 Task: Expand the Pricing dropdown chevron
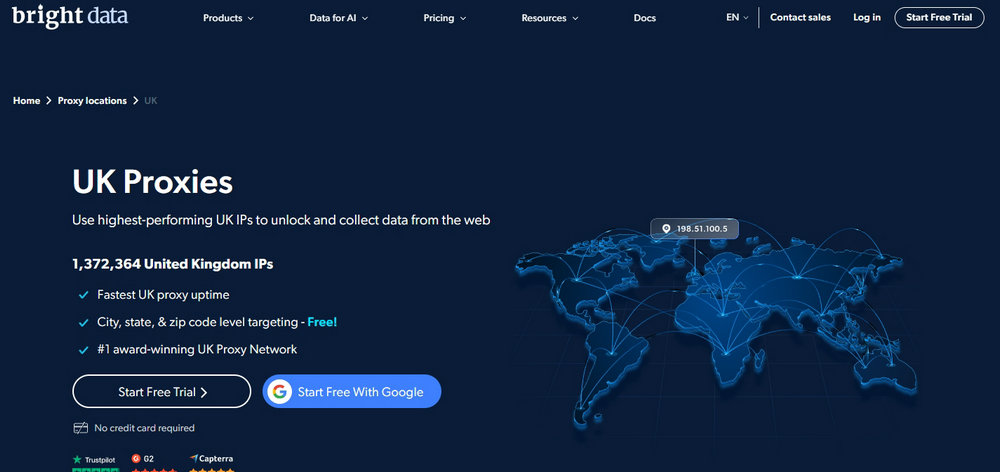tap(463, 18)
